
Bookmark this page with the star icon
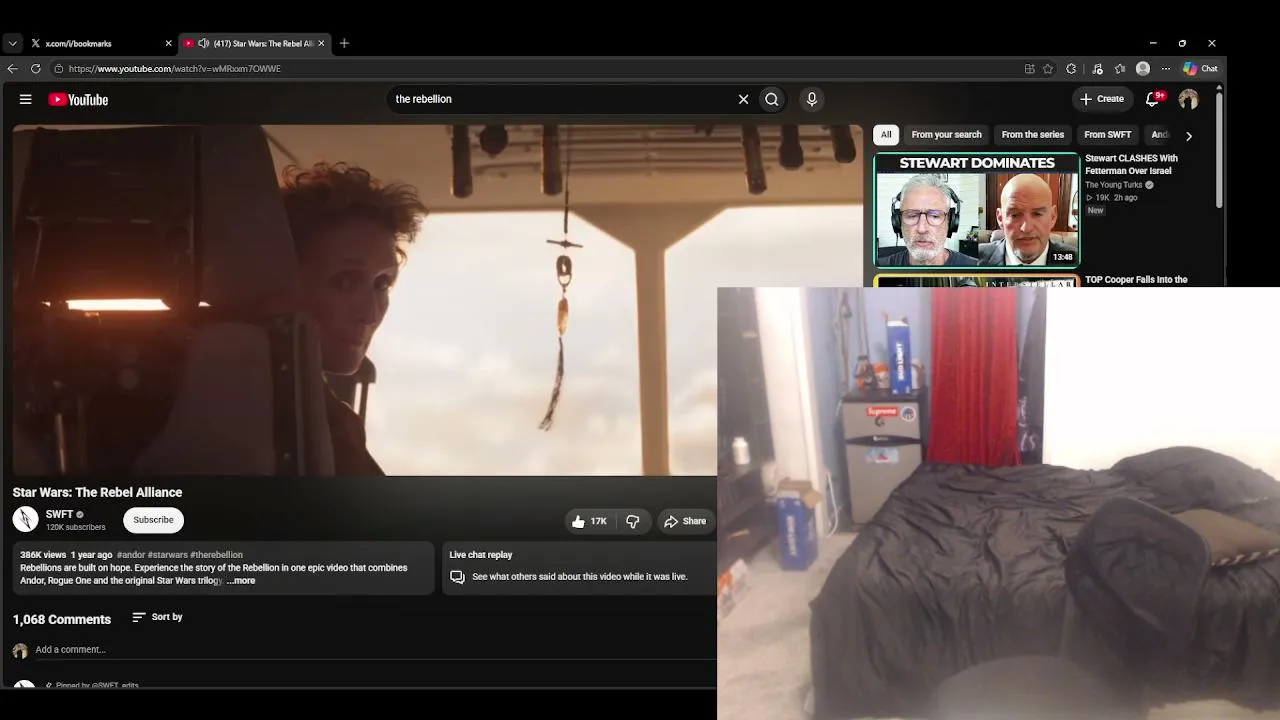click(1048, 69)
